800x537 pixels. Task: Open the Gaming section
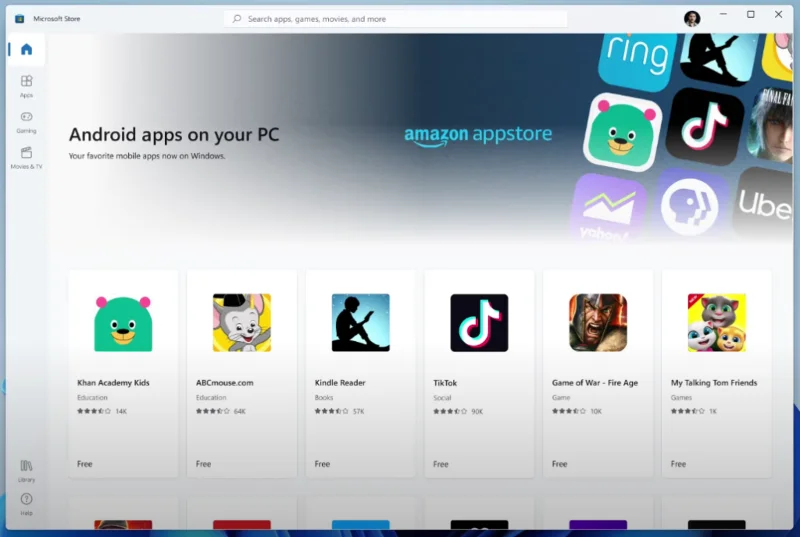[x=26, y=121]
